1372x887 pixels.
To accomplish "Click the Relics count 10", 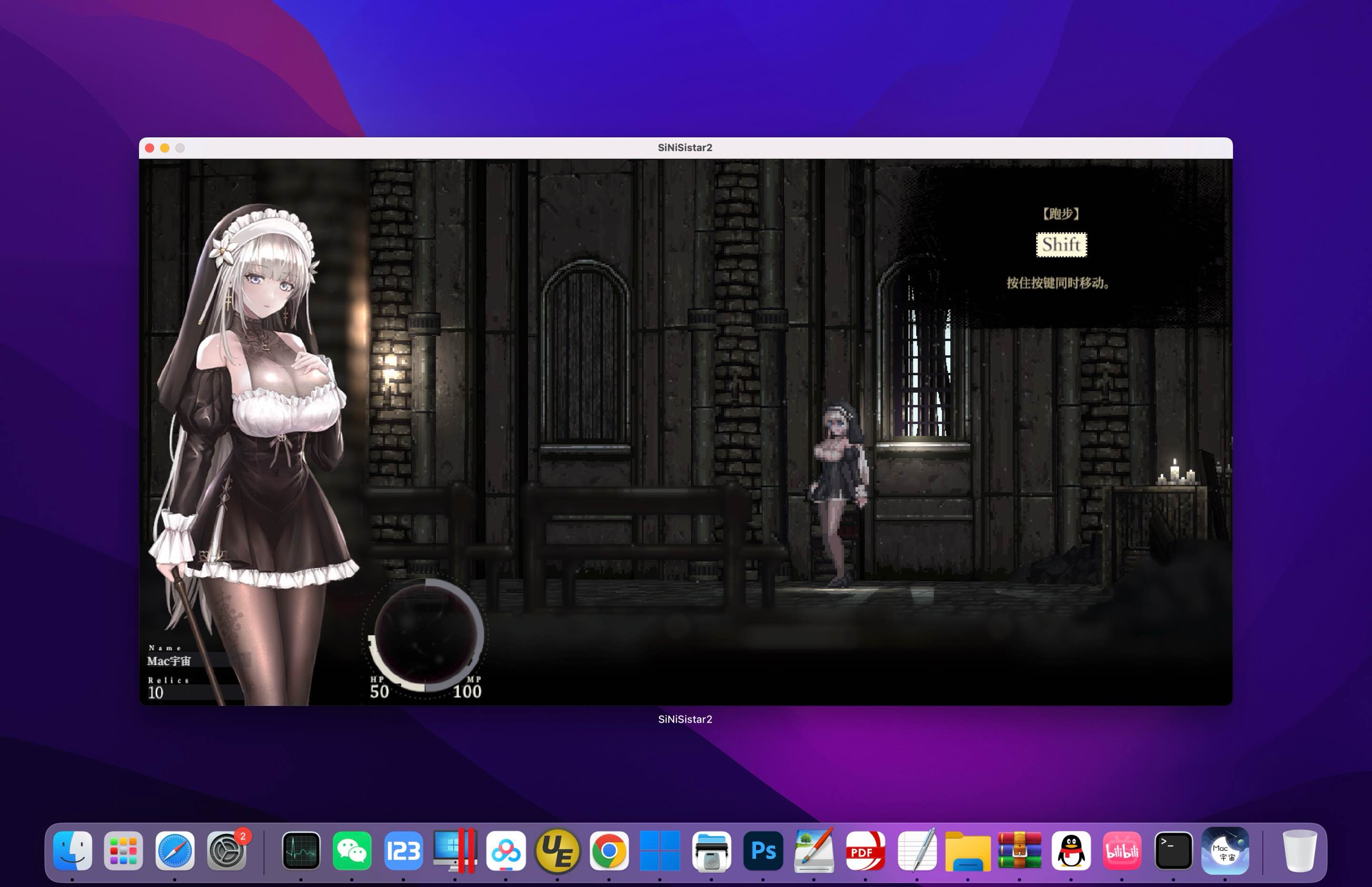I will (156, 693).
